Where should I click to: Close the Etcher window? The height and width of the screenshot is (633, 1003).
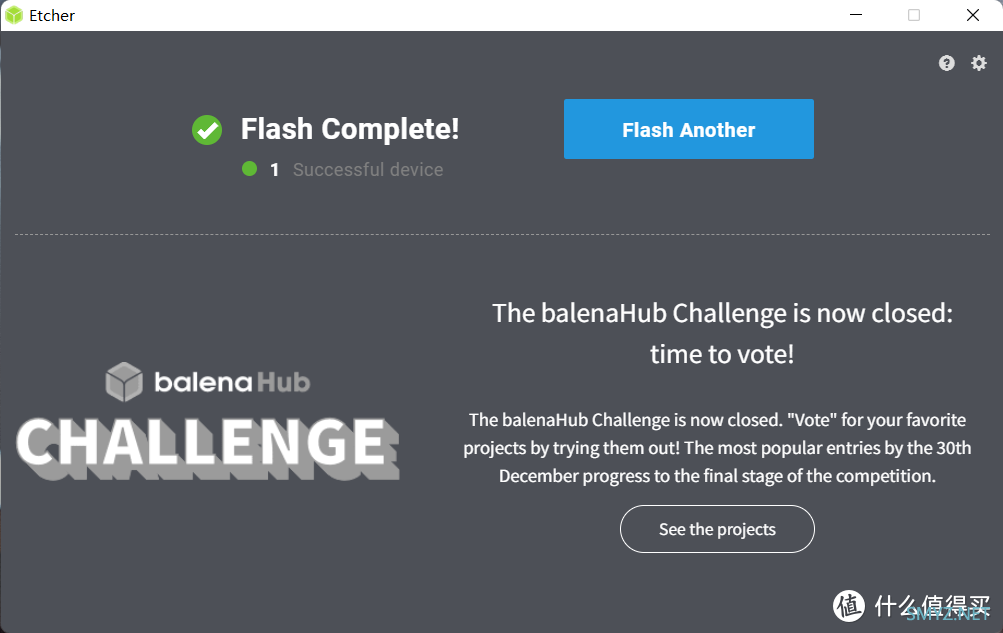click(972, 15)
